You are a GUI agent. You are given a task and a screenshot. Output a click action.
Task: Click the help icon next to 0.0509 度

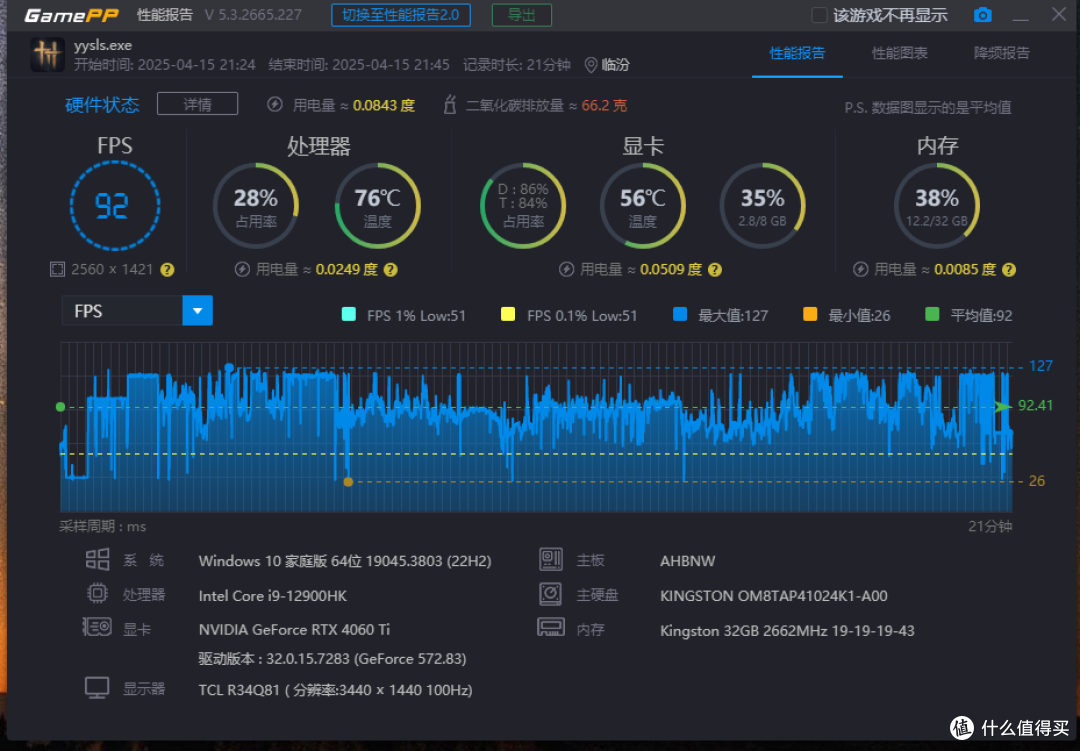point(715,270)
